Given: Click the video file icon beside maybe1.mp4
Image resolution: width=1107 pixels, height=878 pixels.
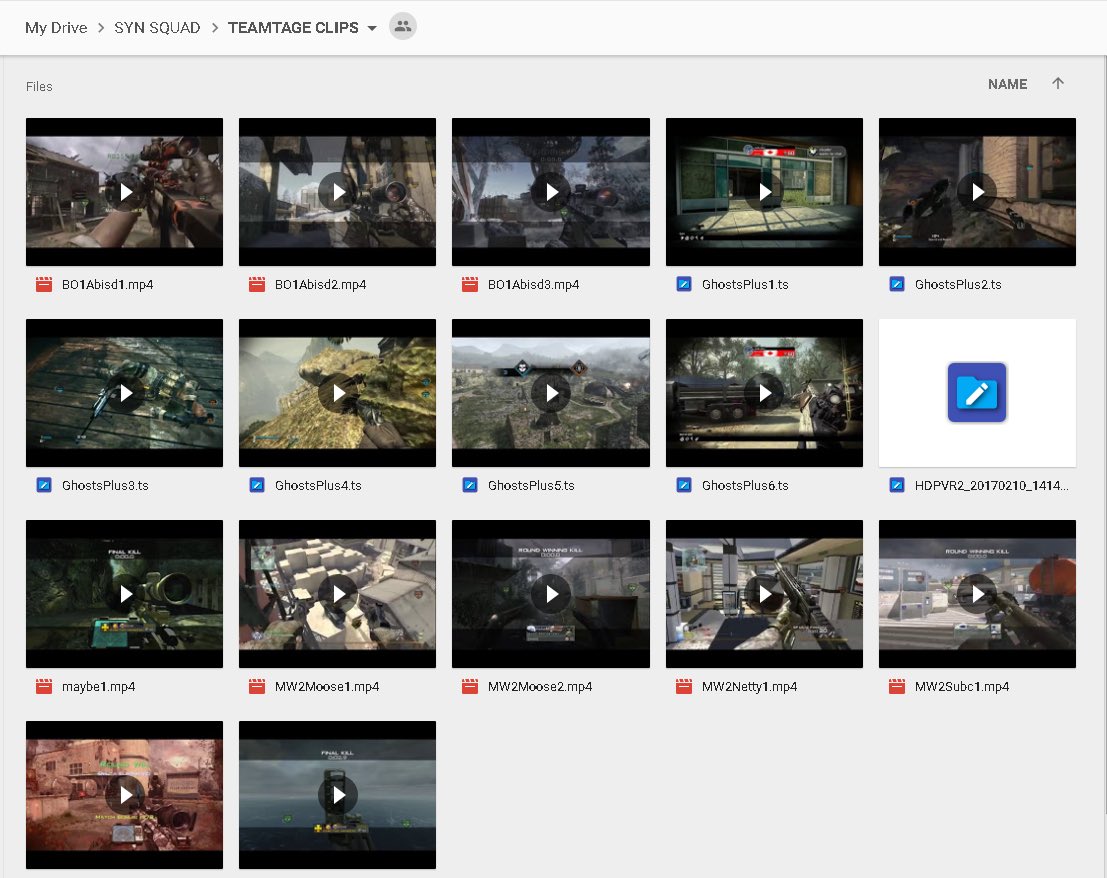Looking at the screenshot, I should click(44, 686).
